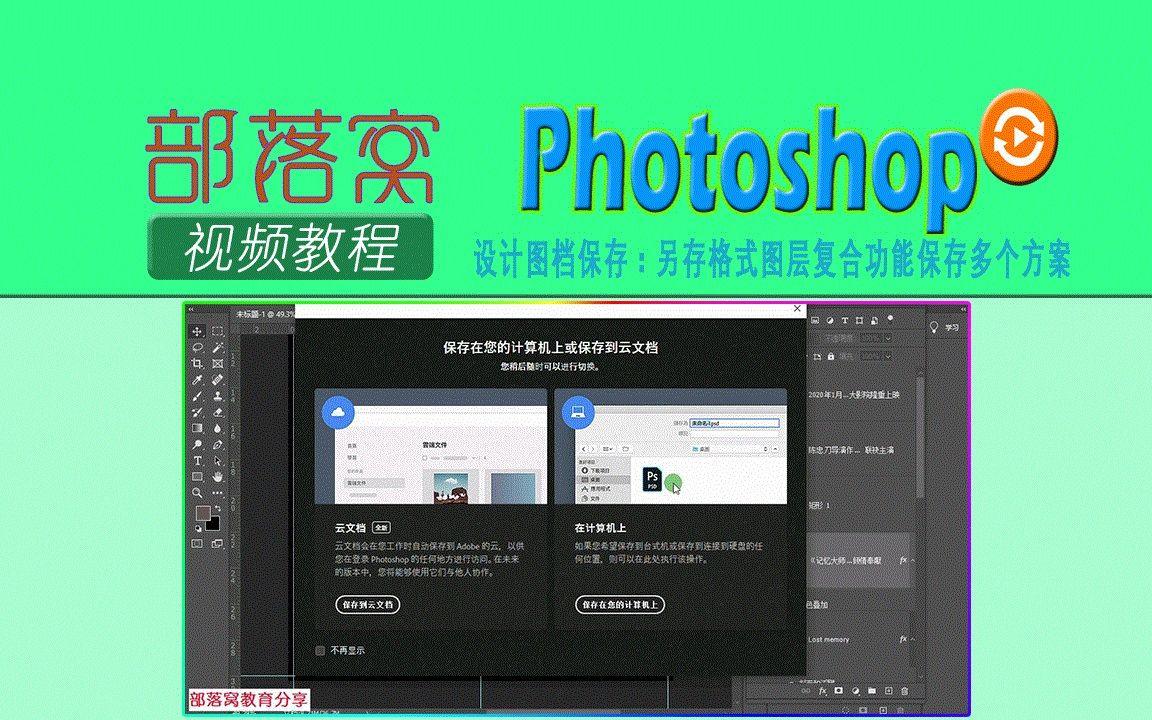1152x720 pixels.
Task: Open the Edit Toolbar three-dots menu
Action: (217, 493)
